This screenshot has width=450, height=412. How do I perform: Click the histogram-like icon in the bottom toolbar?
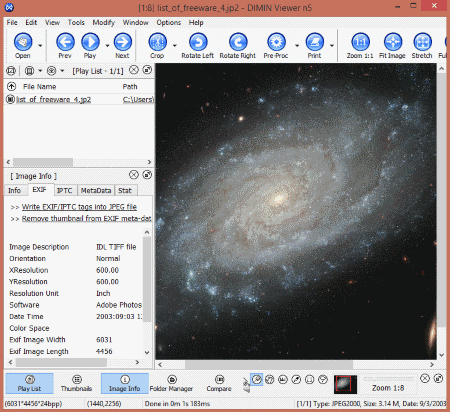coord(283,379)
